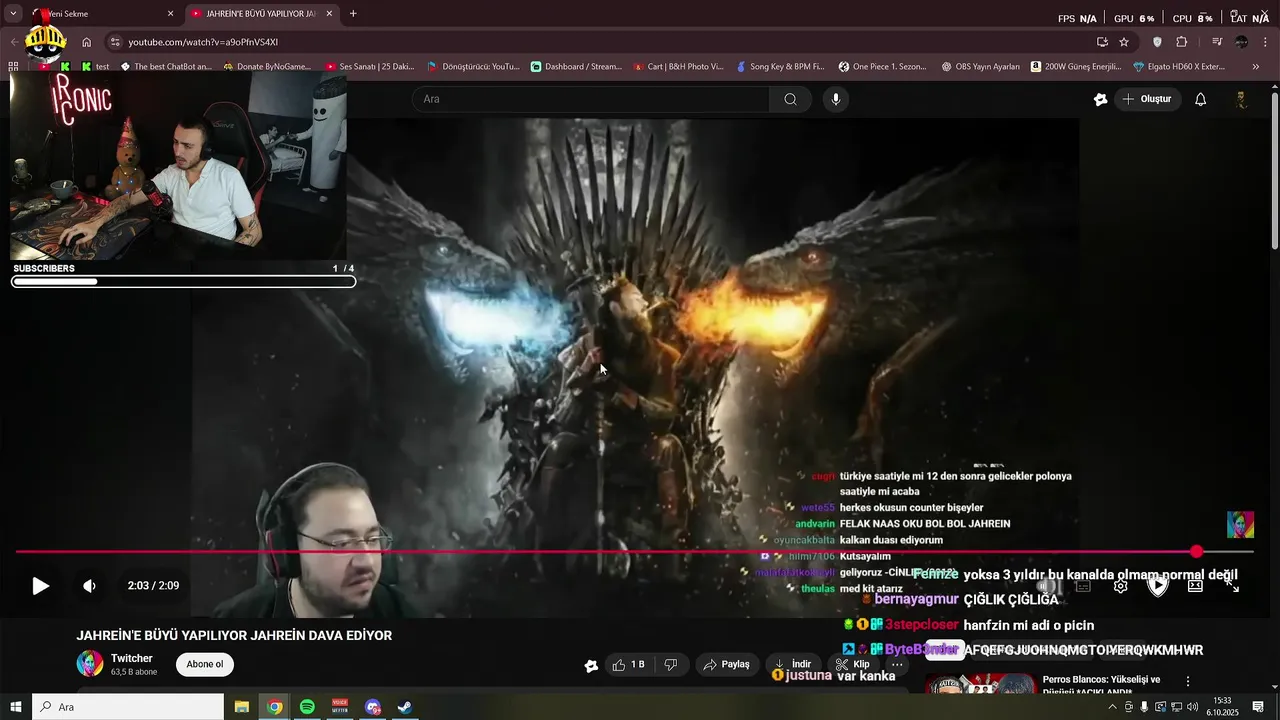Open a new browser tab with plus

click(353, 14)
